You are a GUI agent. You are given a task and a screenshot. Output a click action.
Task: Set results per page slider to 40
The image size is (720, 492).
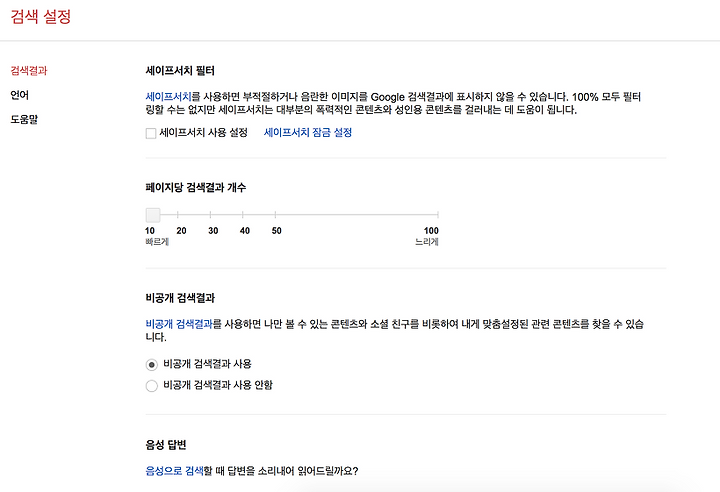242,215
